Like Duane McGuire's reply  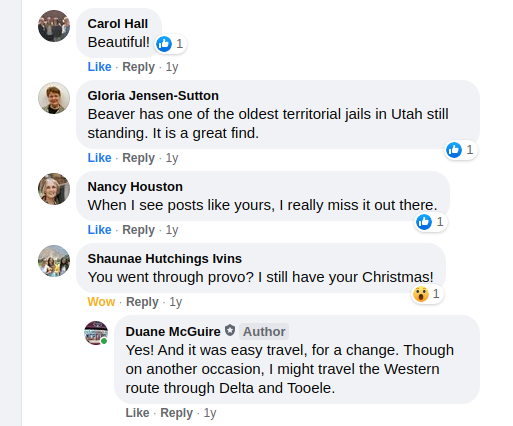tap(137, 413)
